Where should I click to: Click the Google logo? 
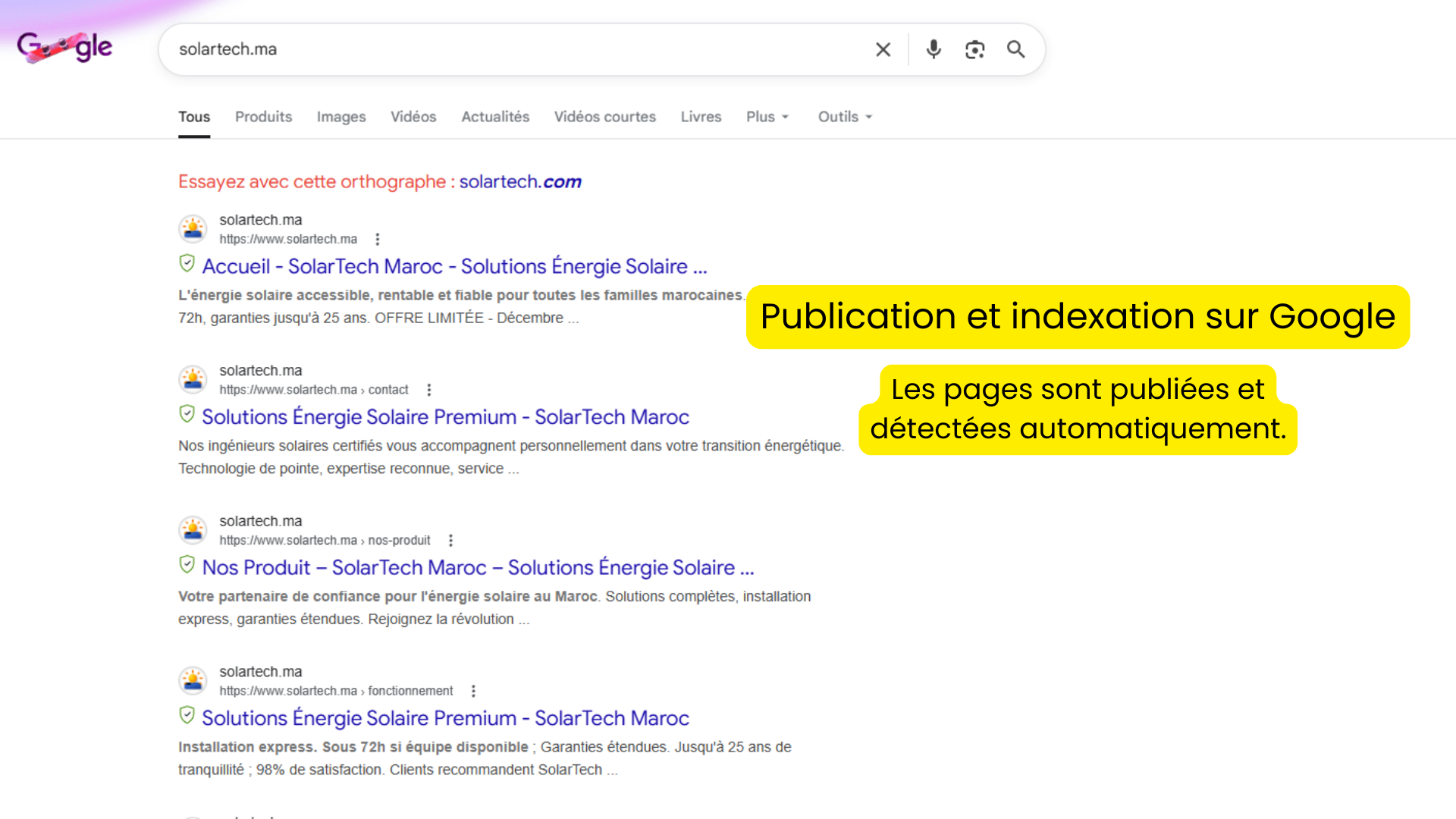64,48
